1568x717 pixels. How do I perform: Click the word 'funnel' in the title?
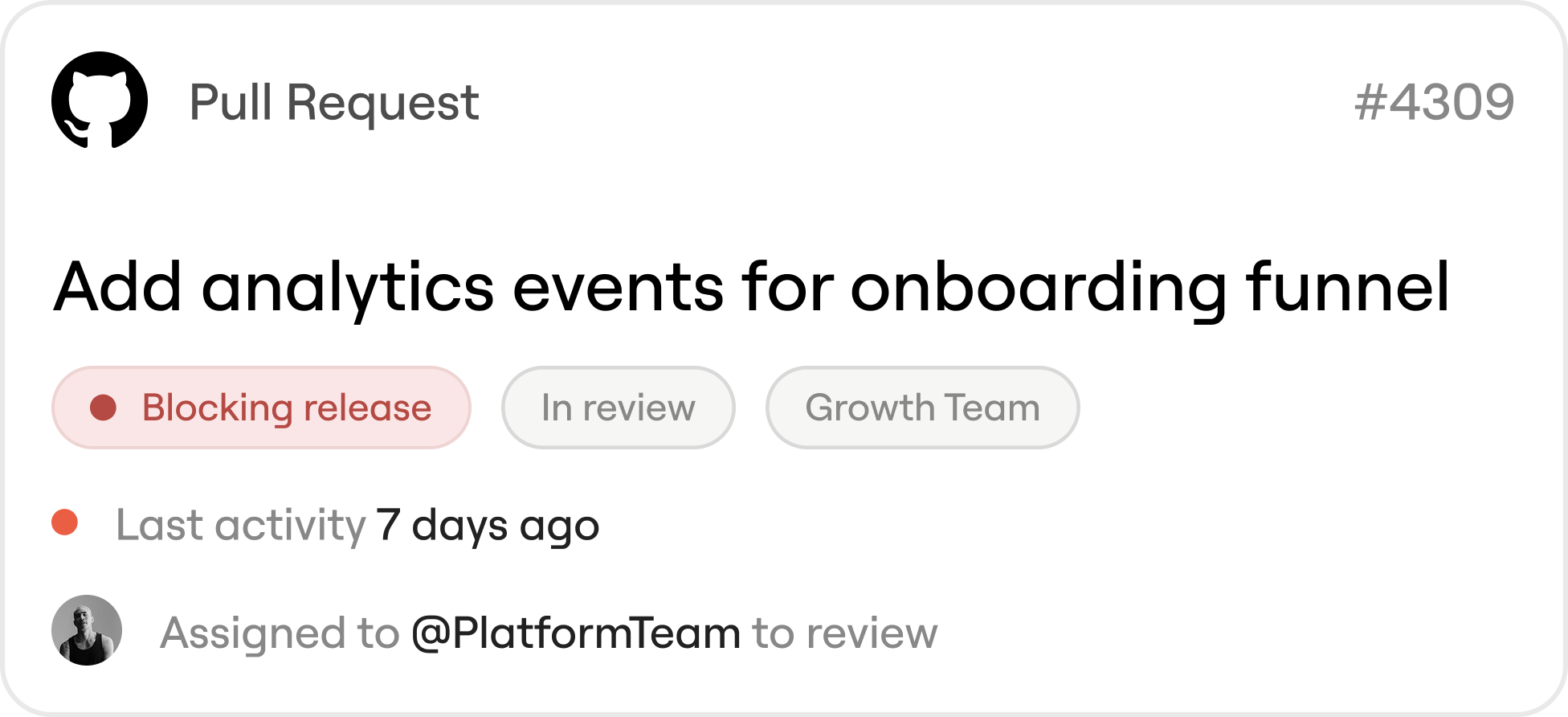click(1349, 287)
